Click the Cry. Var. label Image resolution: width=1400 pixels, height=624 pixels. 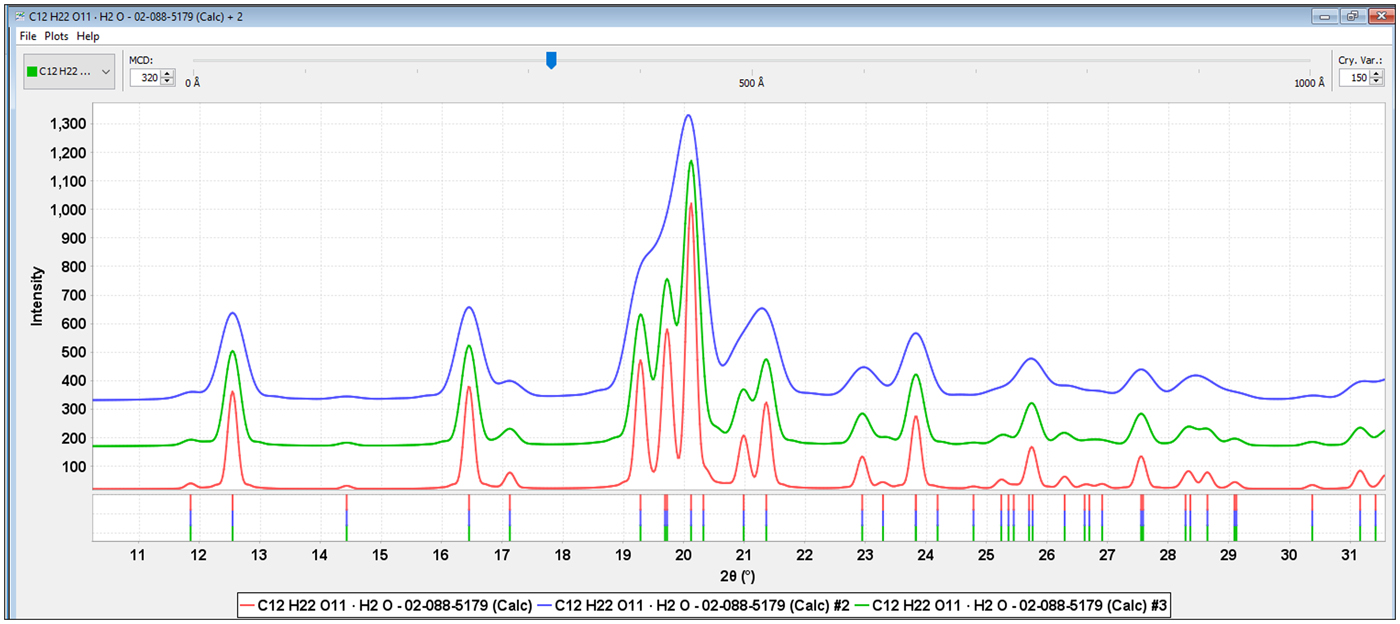tap(1361, 60)
